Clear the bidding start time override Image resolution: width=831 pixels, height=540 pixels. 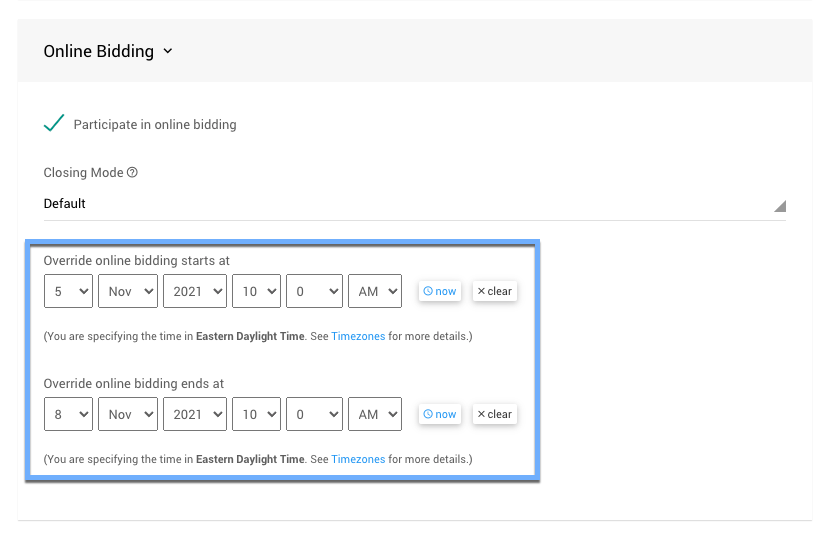coord(494,291)
